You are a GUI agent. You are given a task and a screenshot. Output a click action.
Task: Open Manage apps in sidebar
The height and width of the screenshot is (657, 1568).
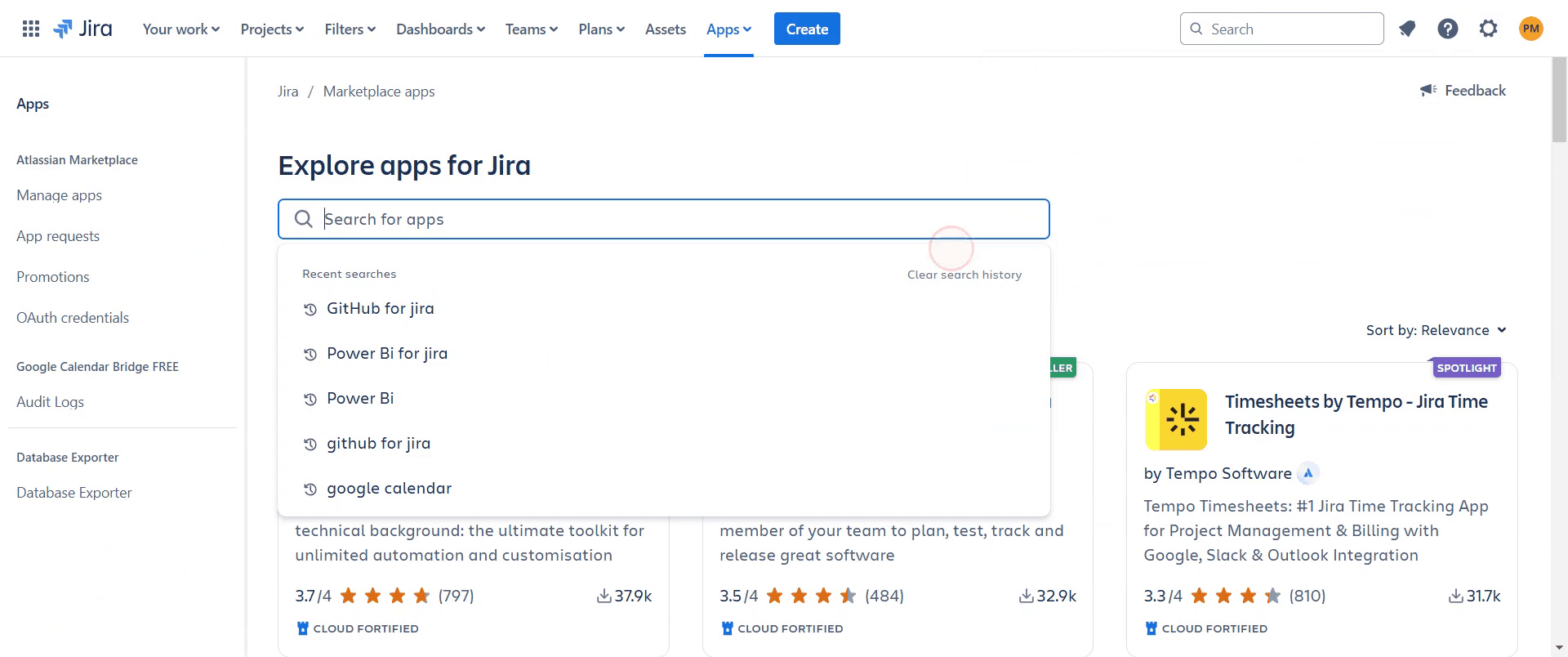point(59,195)
